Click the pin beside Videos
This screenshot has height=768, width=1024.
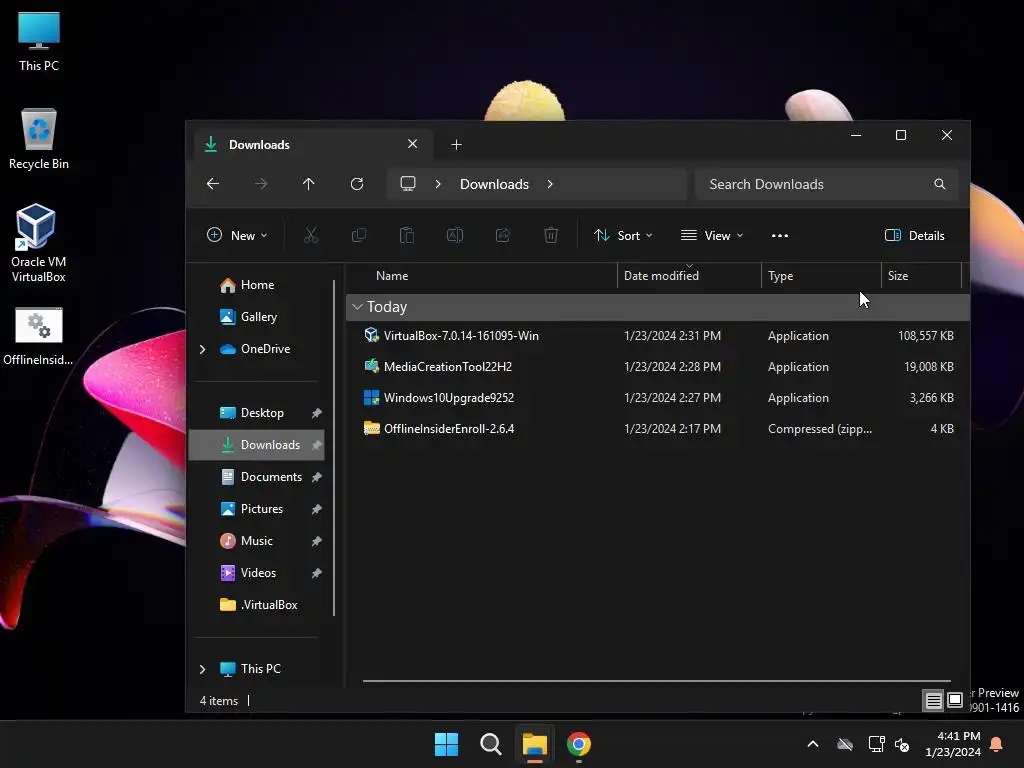click(x=317, y=573)
